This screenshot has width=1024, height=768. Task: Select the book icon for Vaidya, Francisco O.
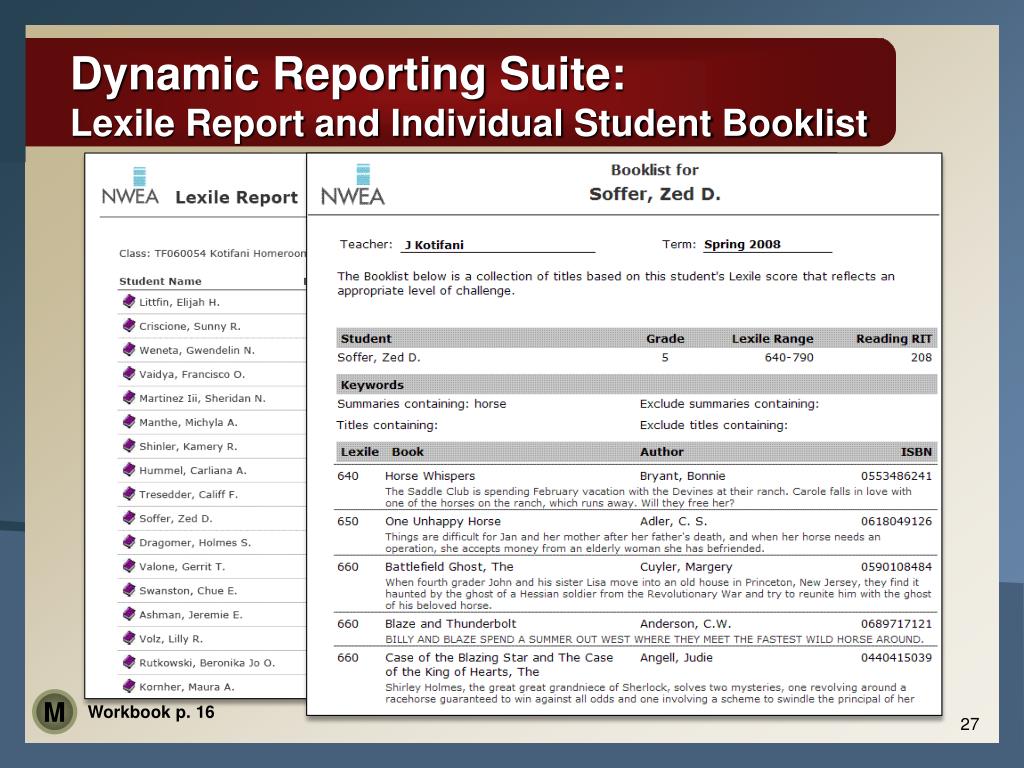coord(129,374)
